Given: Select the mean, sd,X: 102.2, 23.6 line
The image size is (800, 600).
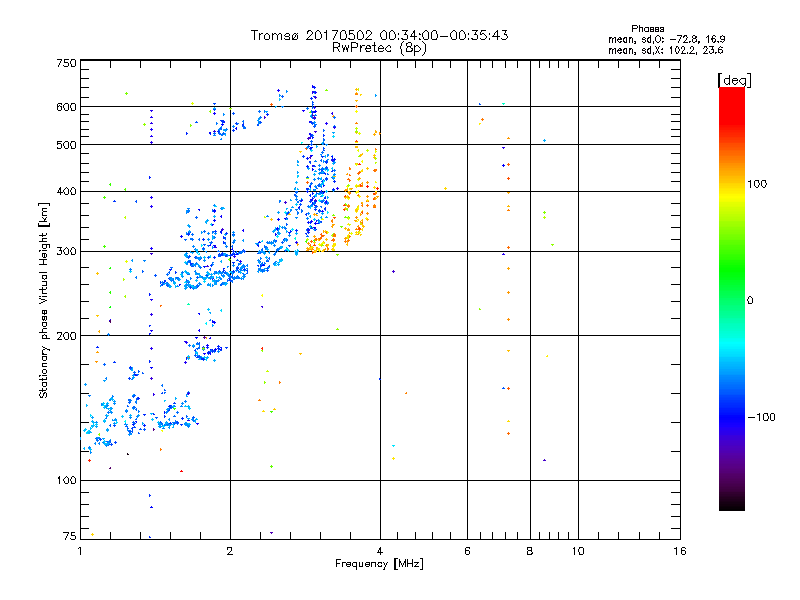Looking at the screenshot, I should (665, 50).
